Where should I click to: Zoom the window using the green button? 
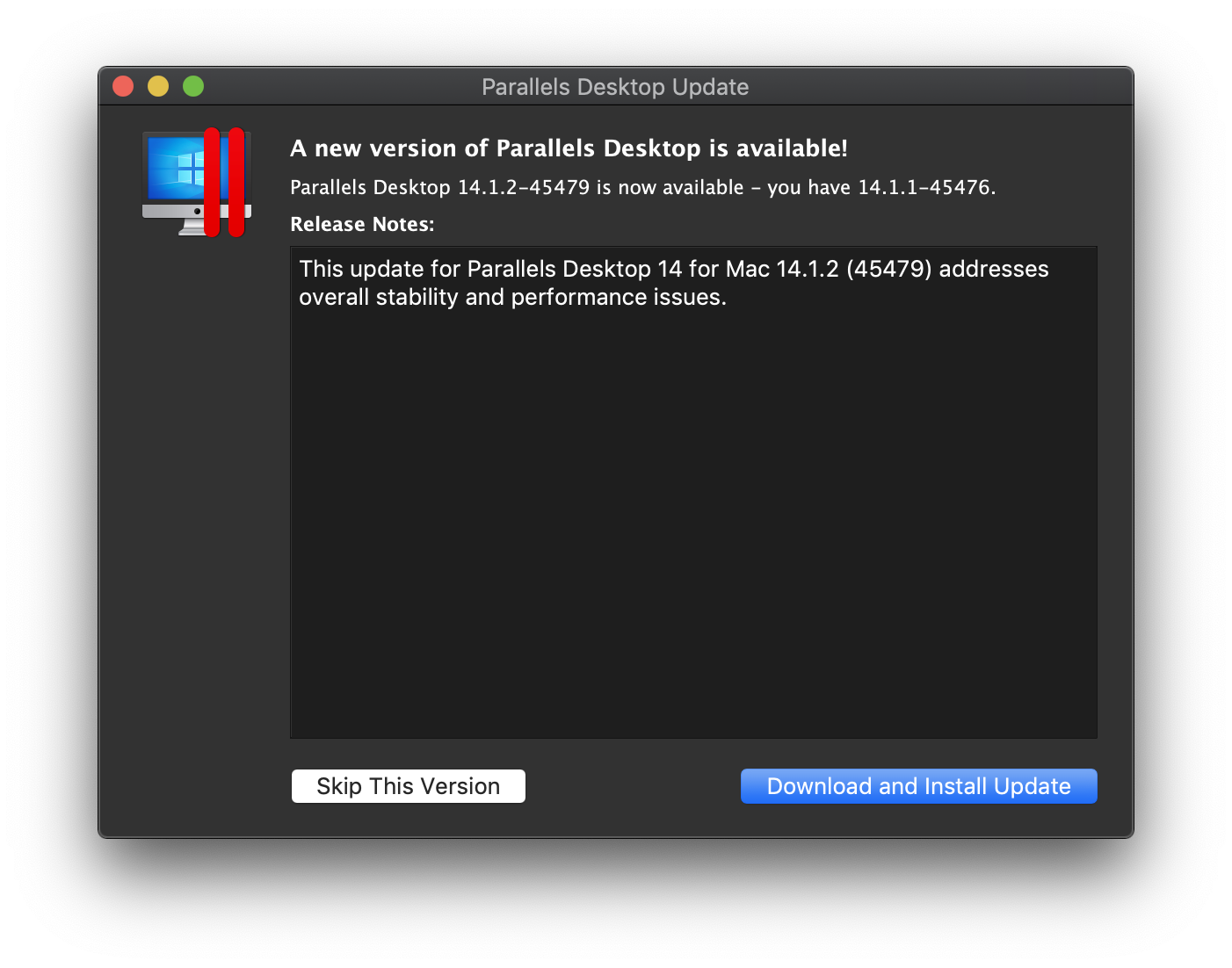click(193, 86)
